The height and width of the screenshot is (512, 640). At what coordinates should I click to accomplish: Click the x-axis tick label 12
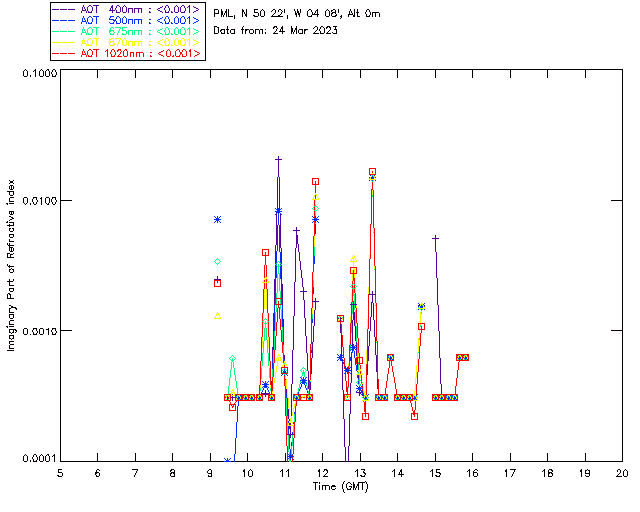[x=322, y=473]
